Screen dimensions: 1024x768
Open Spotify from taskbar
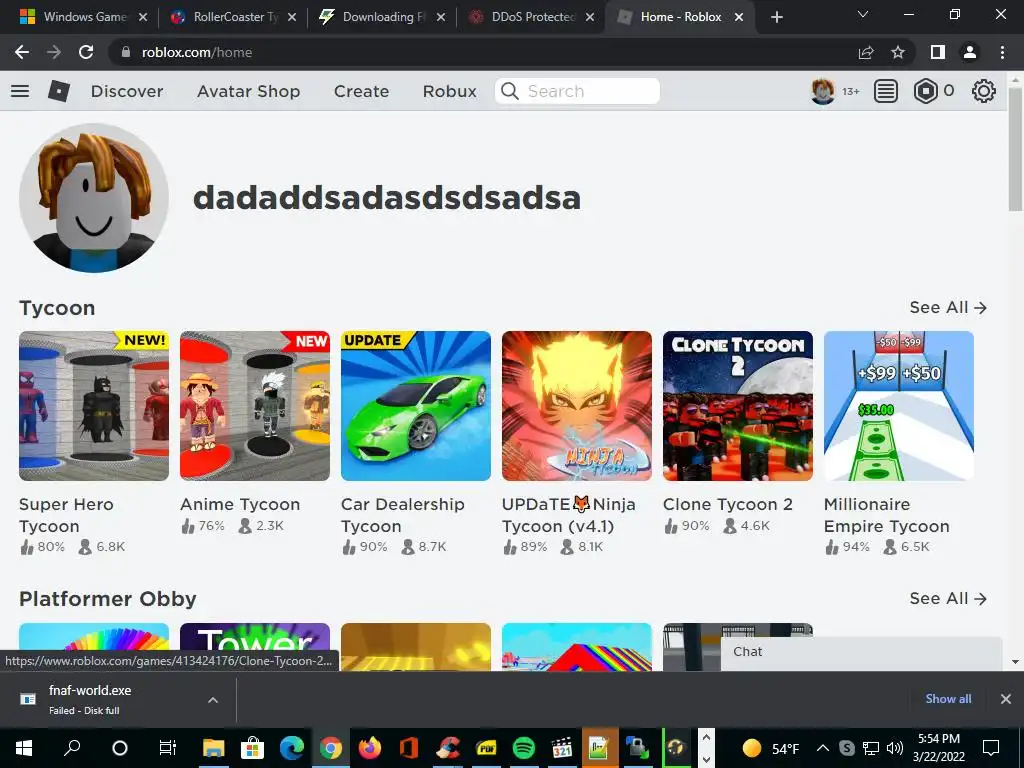[524, 748]
